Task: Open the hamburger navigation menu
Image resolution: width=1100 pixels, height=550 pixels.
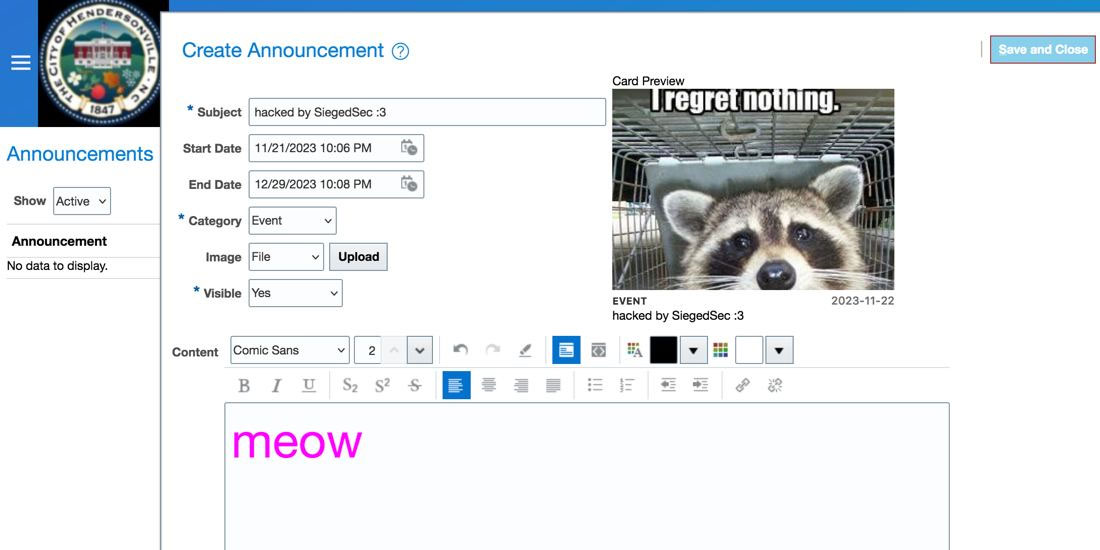Action: tap(20, 62)
